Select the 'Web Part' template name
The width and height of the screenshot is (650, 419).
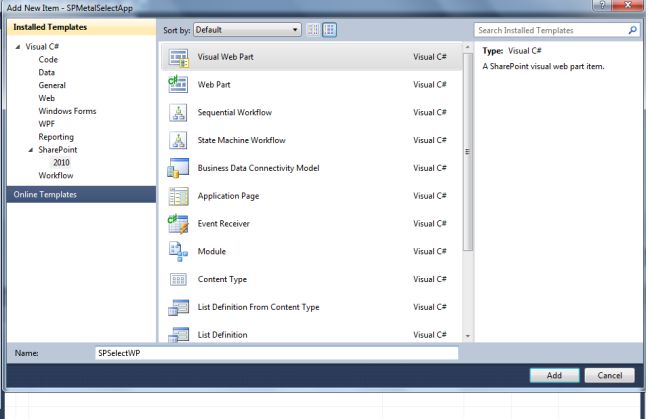214,85
